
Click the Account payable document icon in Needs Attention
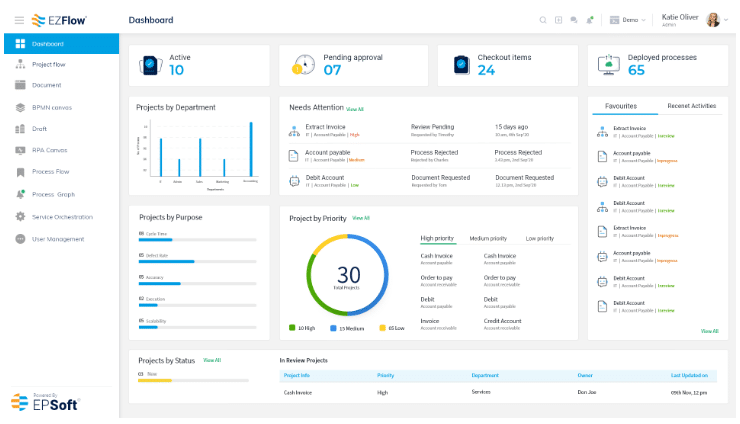294,156
